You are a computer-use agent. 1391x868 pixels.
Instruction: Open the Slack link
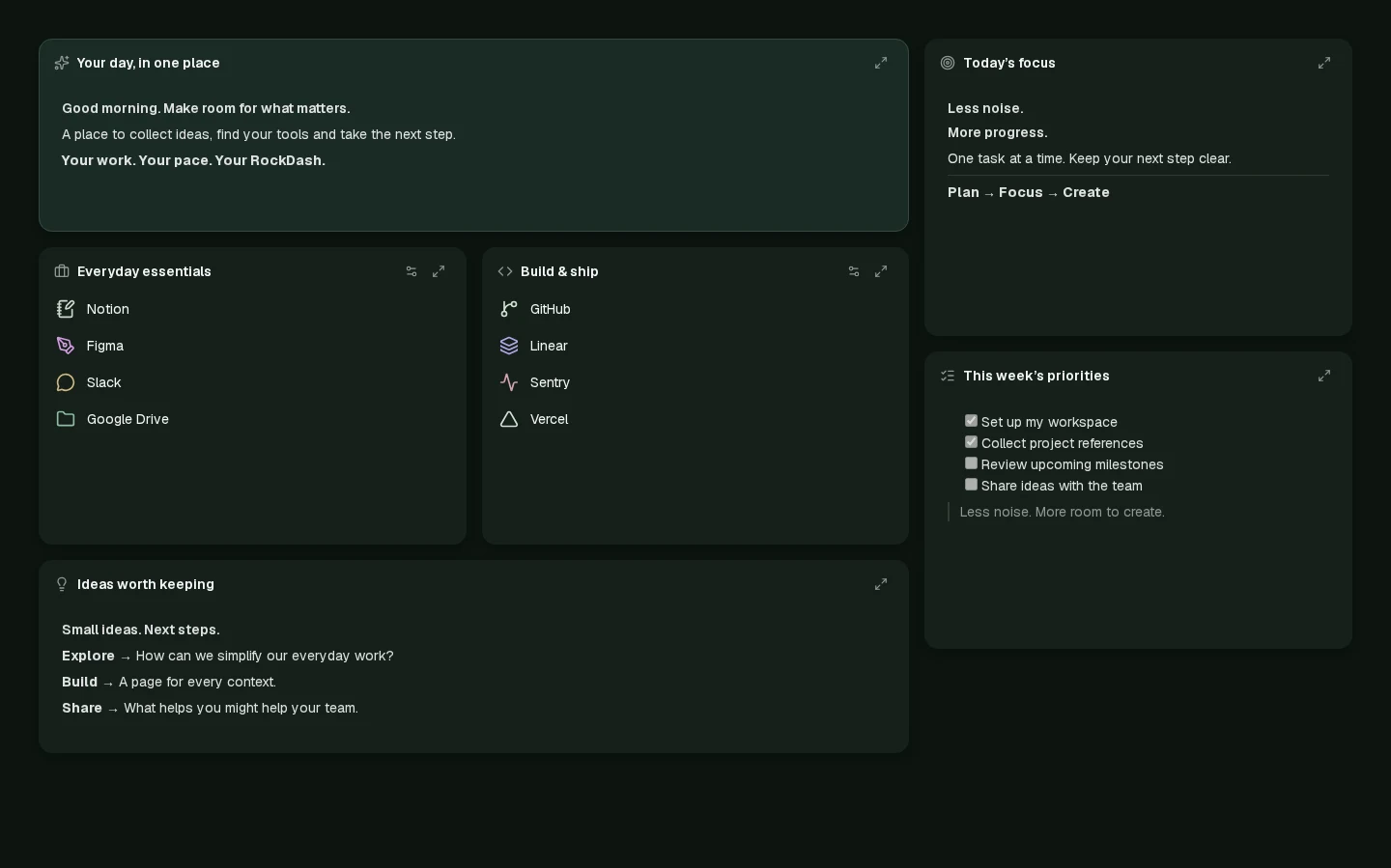[104, 382]
